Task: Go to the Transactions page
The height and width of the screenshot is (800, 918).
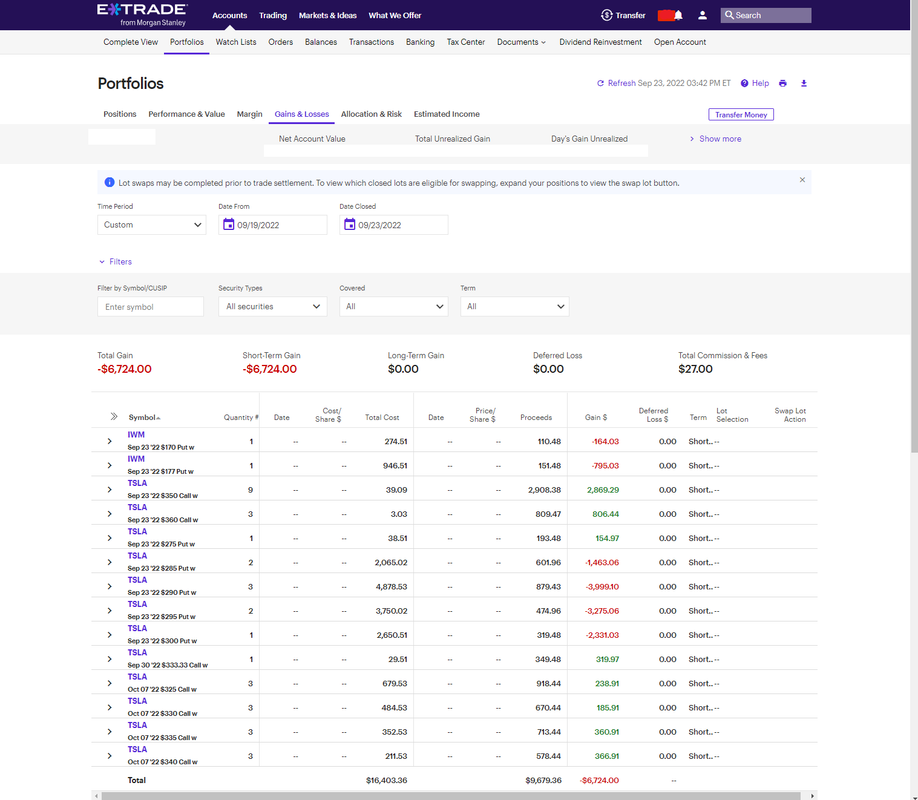Action: tap(371, 42)
